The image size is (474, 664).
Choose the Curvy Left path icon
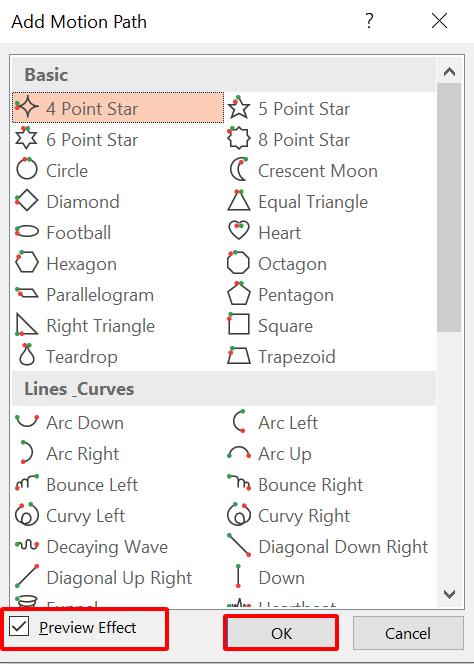(27, 514)
